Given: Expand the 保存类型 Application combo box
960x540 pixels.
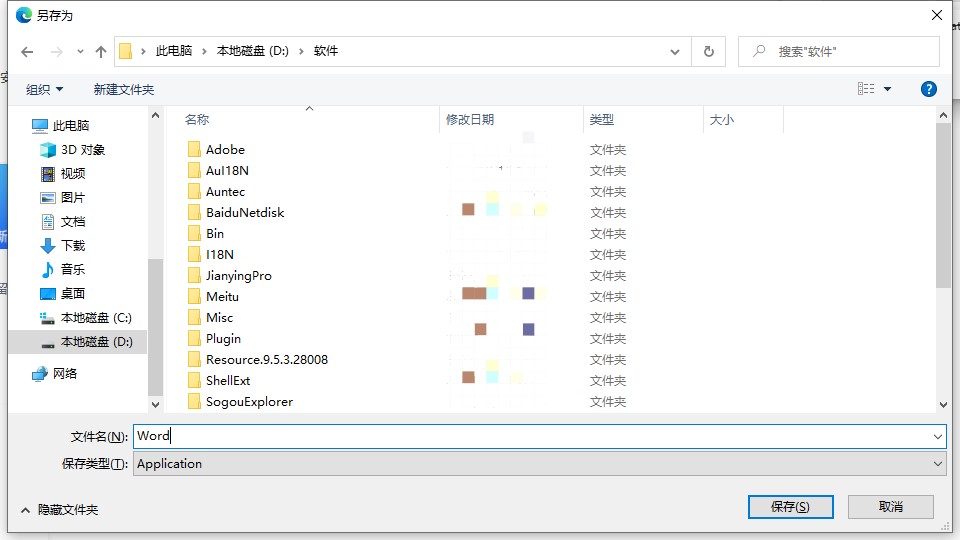Looking at the screenshot, I should click(x=539, y=463).
